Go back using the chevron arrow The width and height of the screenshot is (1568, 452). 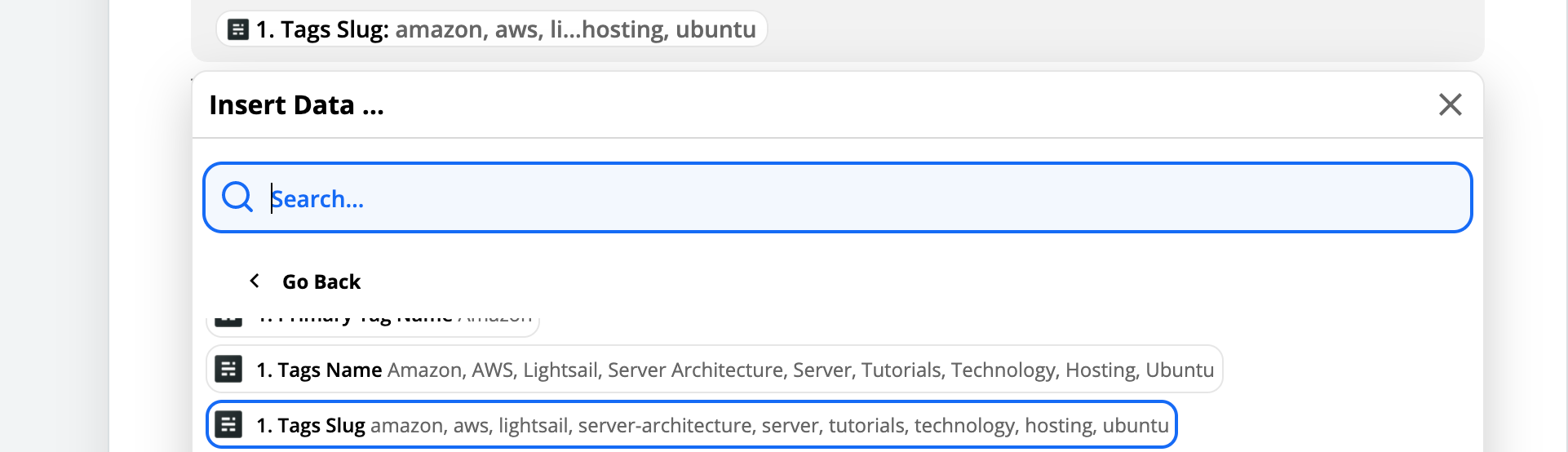point(255,281)
